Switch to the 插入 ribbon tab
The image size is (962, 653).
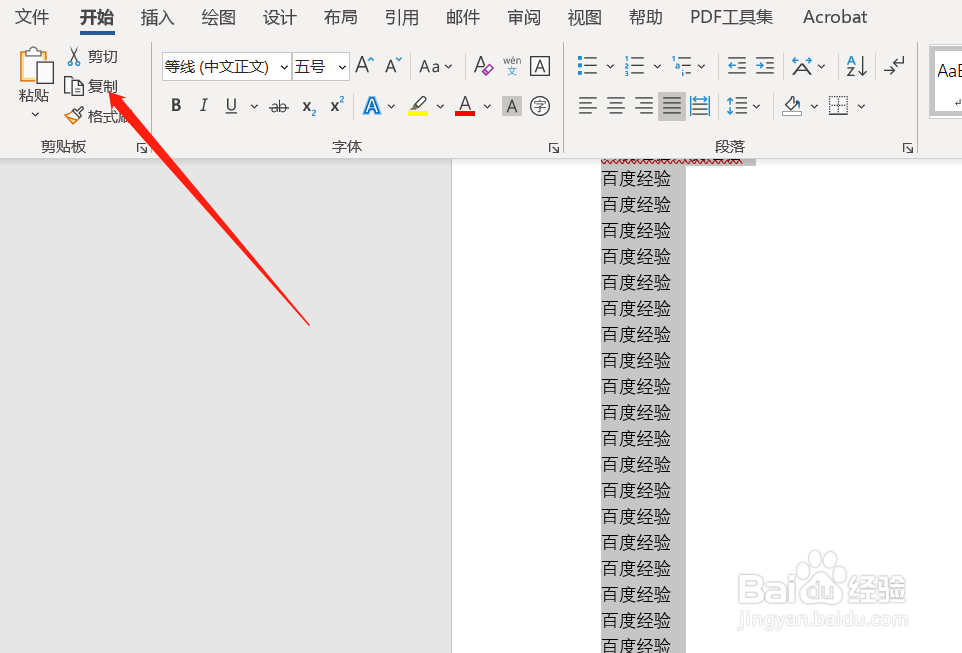tap(157, 17)
